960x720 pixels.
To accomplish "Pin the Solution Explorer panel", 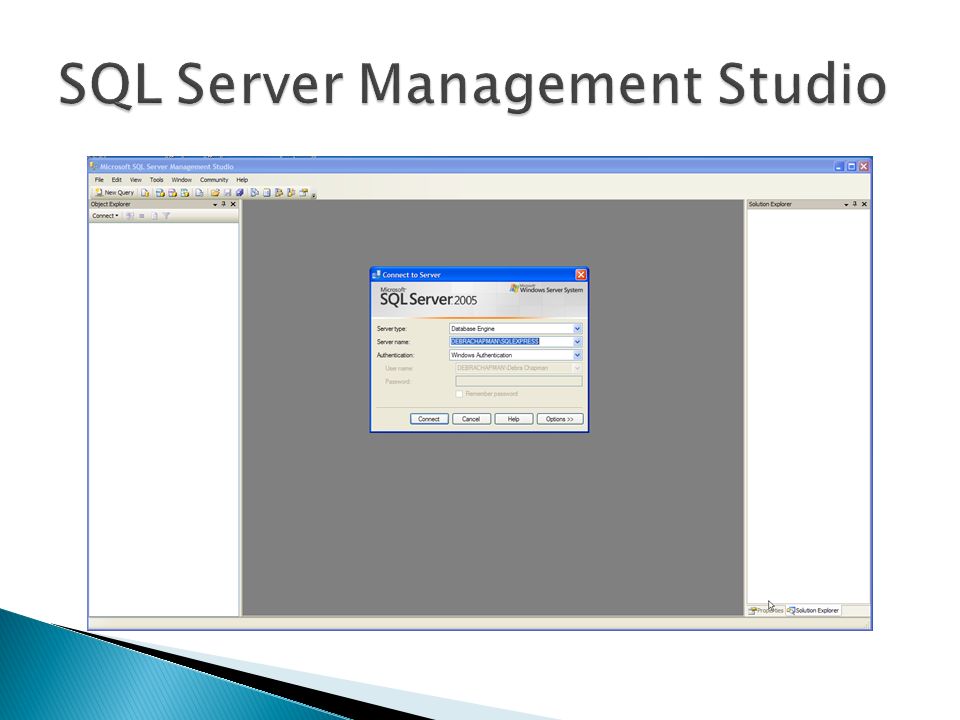I will tap(855, 204).
